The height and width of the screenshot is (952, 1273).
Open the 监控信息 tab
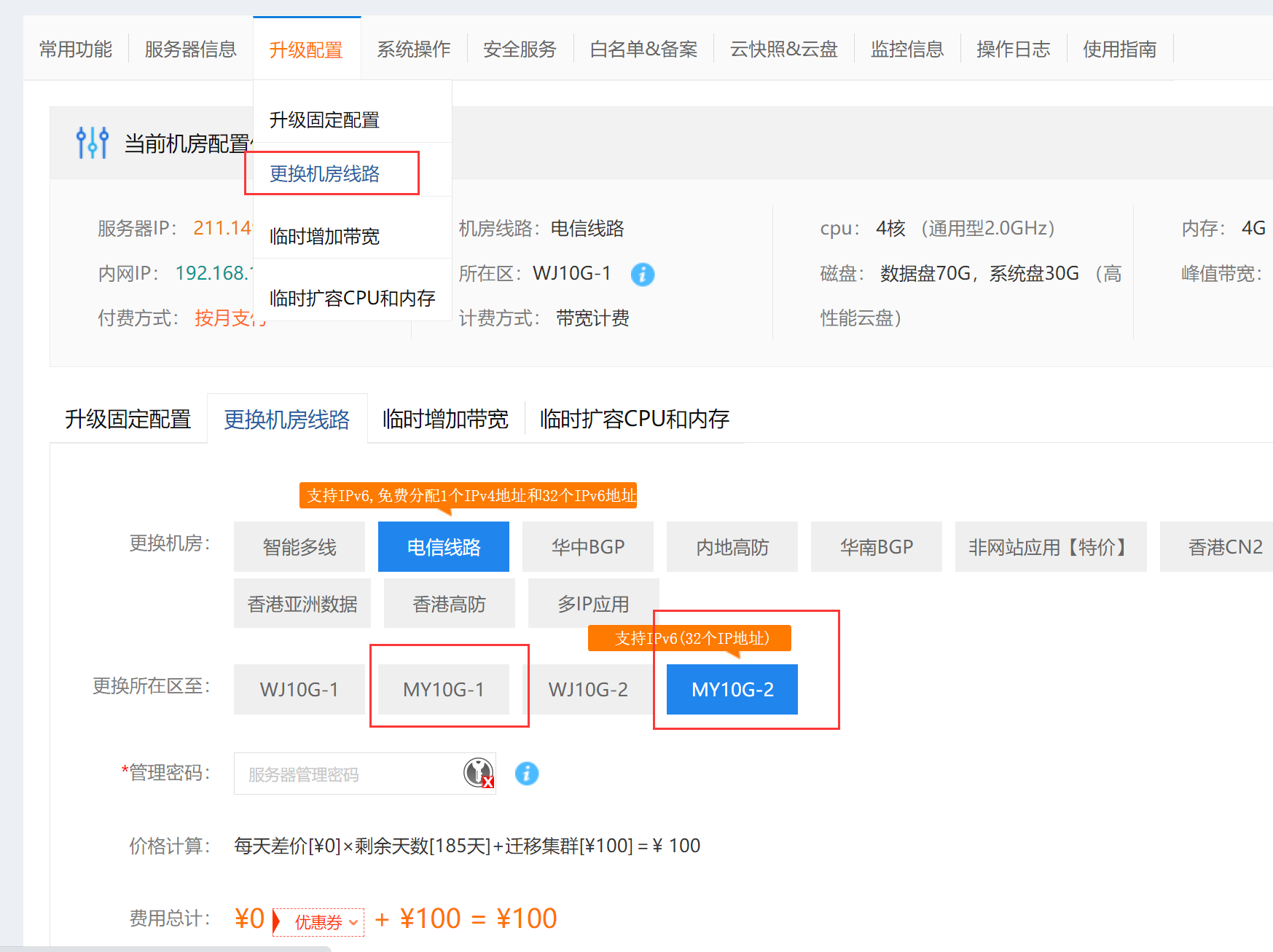tap(906, 50)
